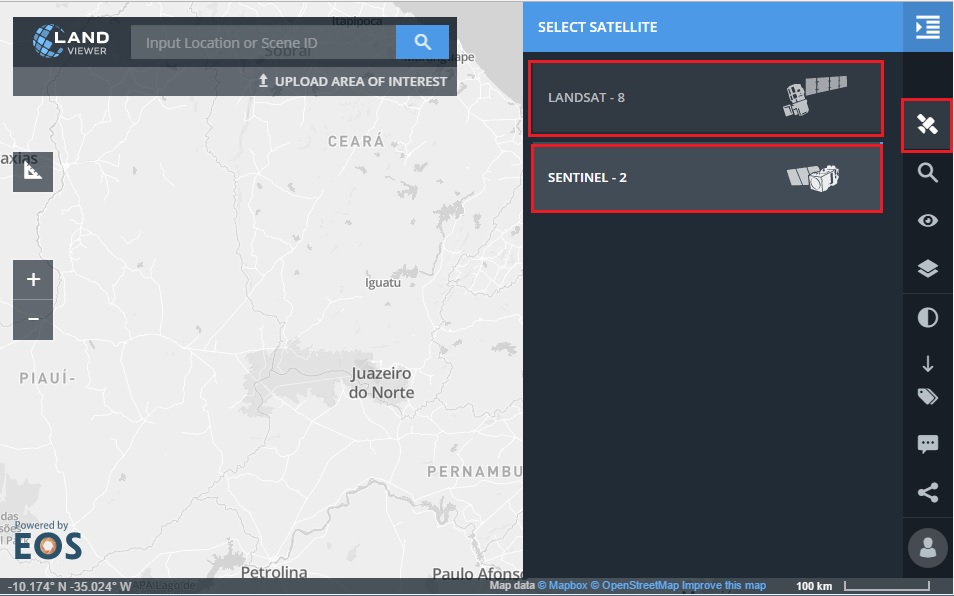
Task: Toggle the eye visibility icon in sidebar
Action: (x=927, y=220)
